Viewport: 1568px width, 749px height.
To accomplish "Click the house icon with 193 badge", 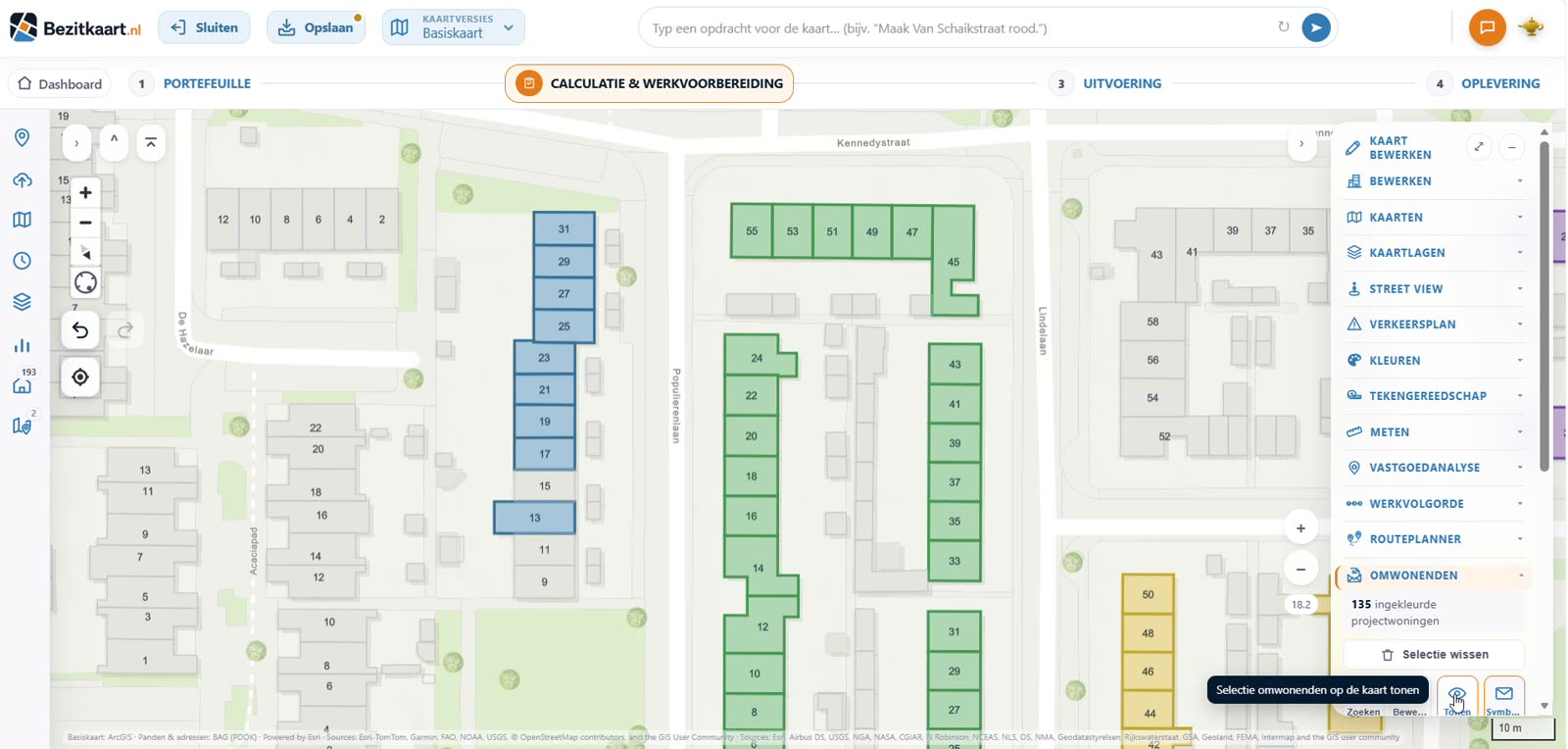I will 22,383.
